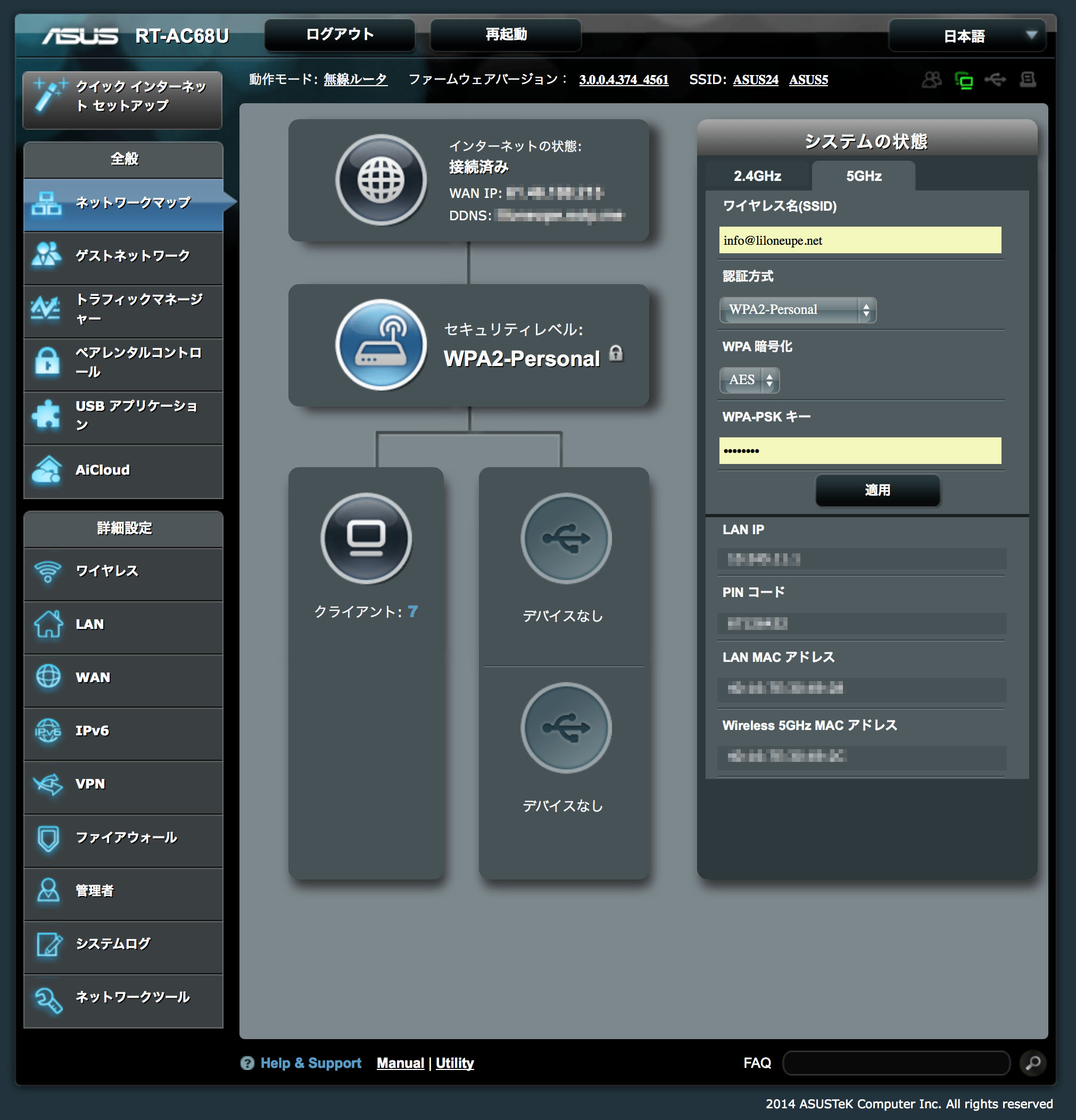1076x1120 pixels.
Task: Click the upper USB device icon
Action: (x=566, y=538)
